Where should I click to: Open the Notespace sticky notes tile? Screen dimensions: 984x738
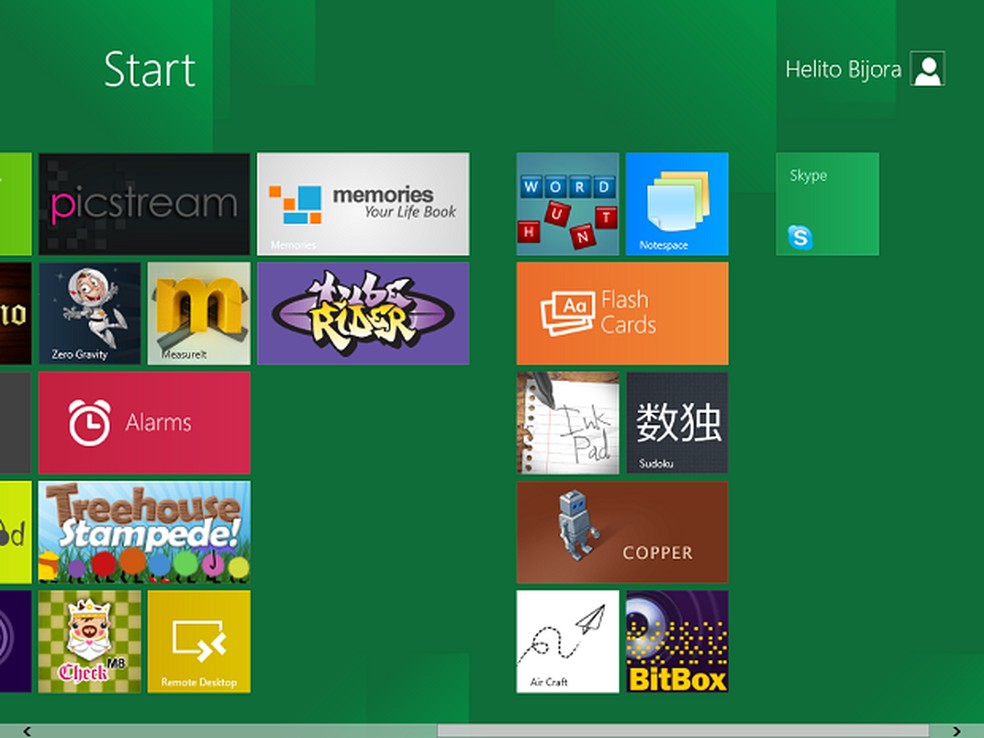tap(677, 204)
